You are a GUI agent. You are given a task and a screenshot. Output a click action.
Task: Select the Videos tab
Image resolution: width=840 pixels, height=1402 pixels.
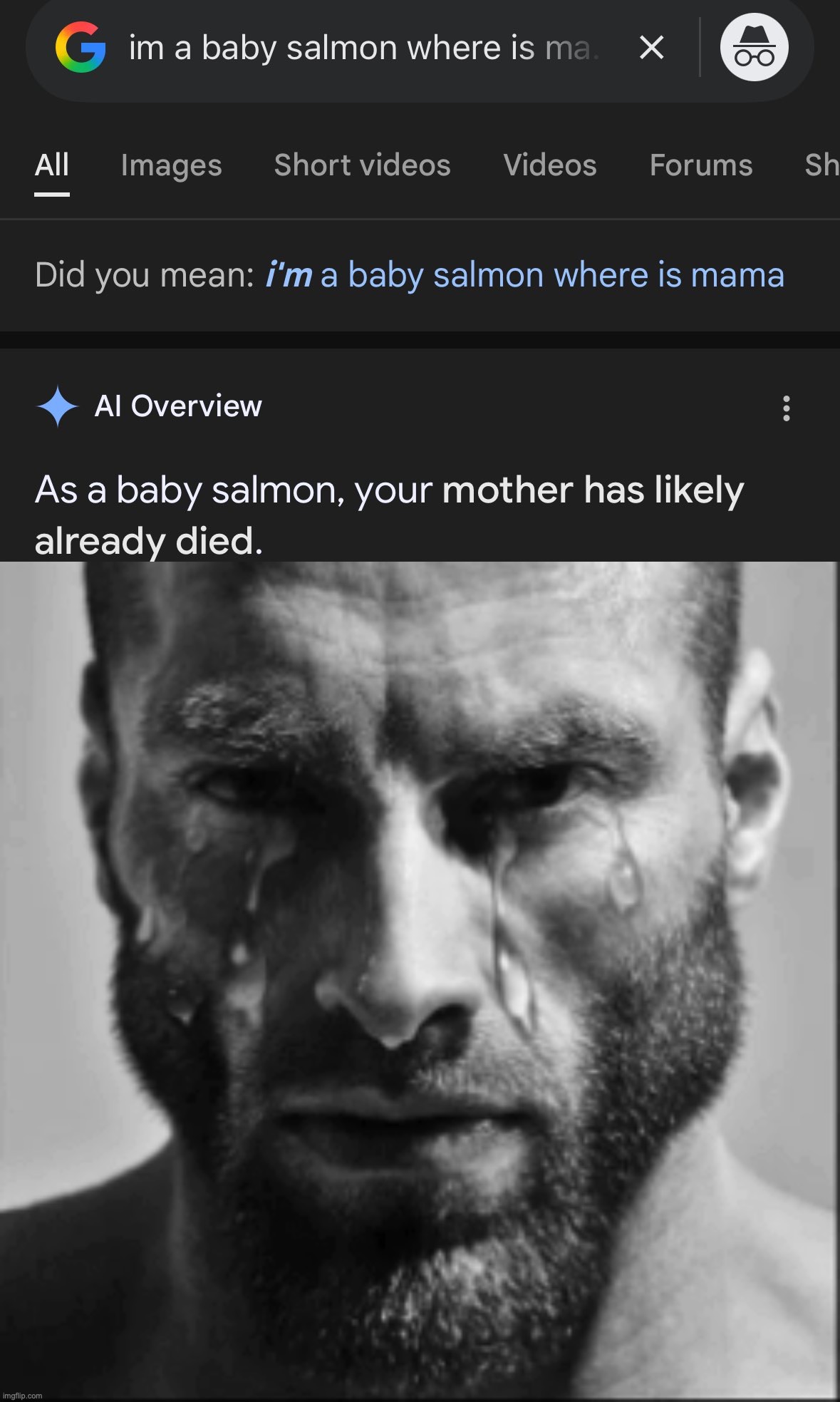(x=549, y=165)
